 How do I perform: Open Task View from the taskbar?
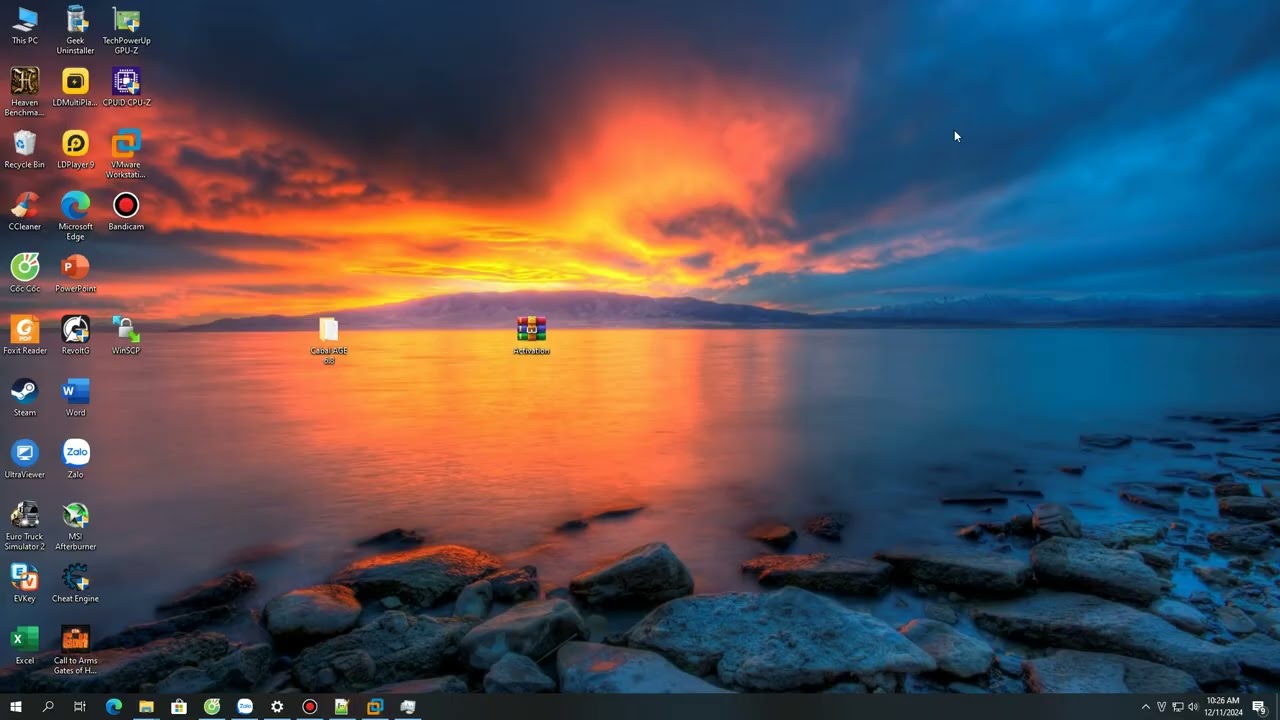[x=80, y=707]
